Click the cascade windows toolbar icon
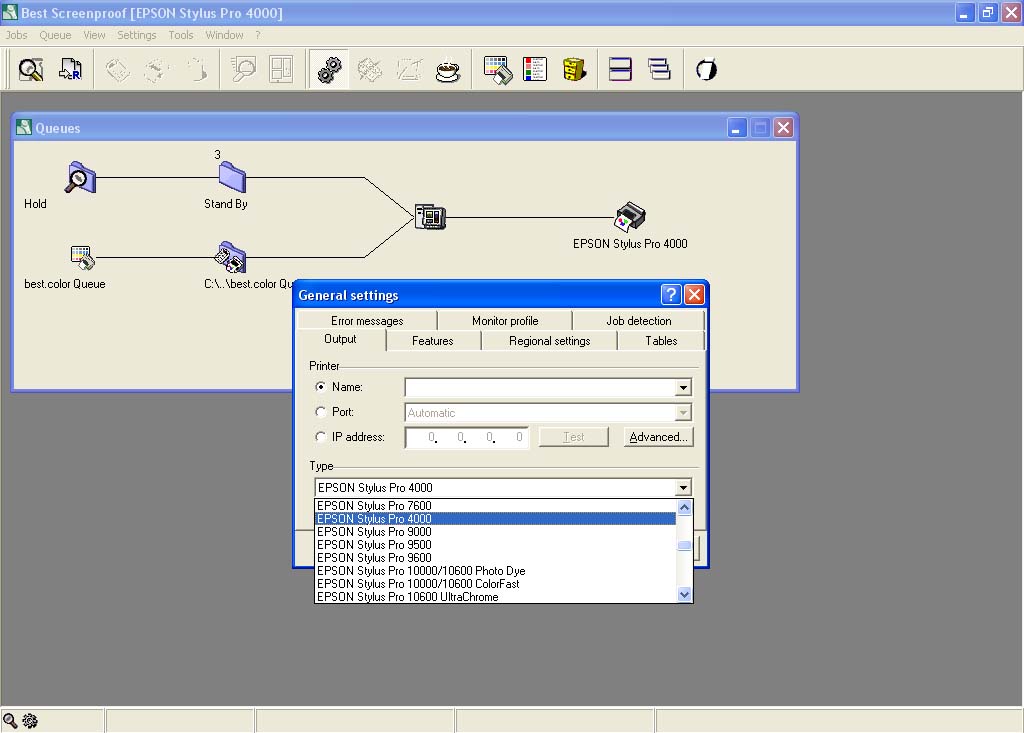 click(659, 69)
